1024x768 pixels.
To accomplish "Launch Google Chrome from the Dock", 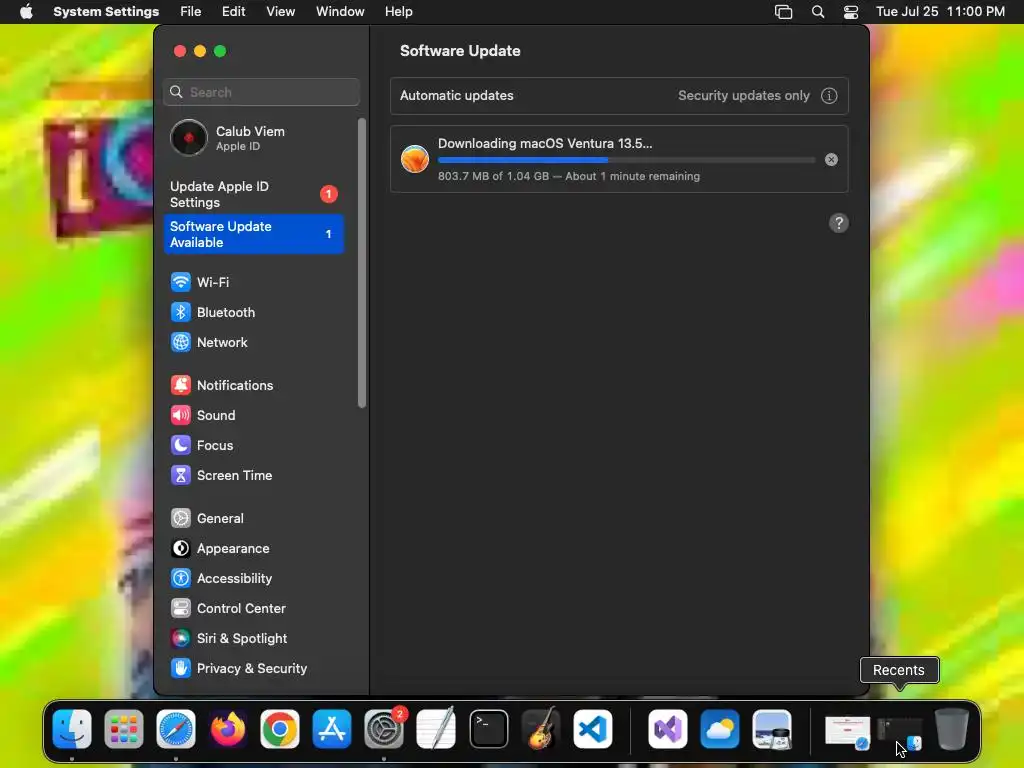I will pyautogui.click(x=280, y=729).
